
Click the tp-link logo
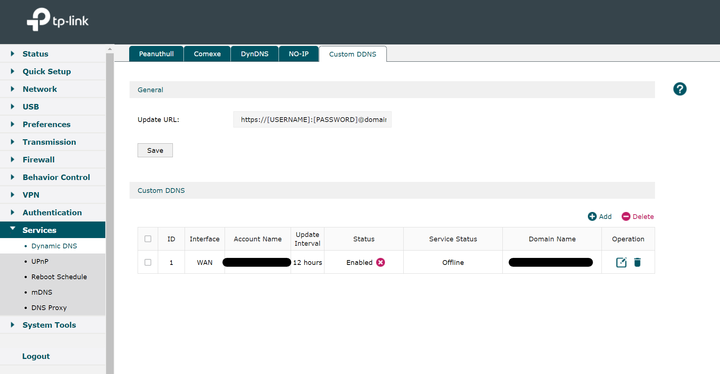coord(57,20)
